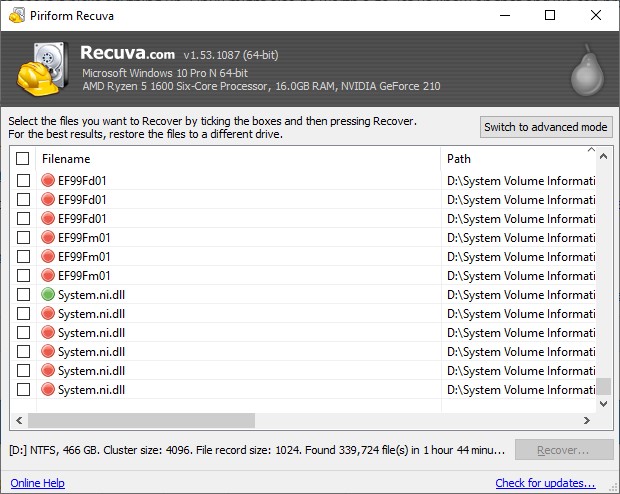Viewport: 620px width, 494px height.
Task: Tick the select-all checkbox in the Filename header
Action: click(x=23, y=159)
